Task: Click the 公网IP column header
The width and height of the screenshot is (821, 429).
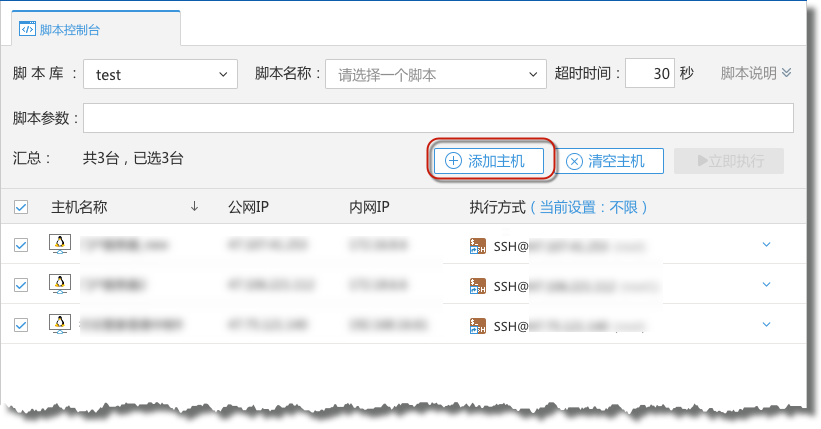Action: 248,207
